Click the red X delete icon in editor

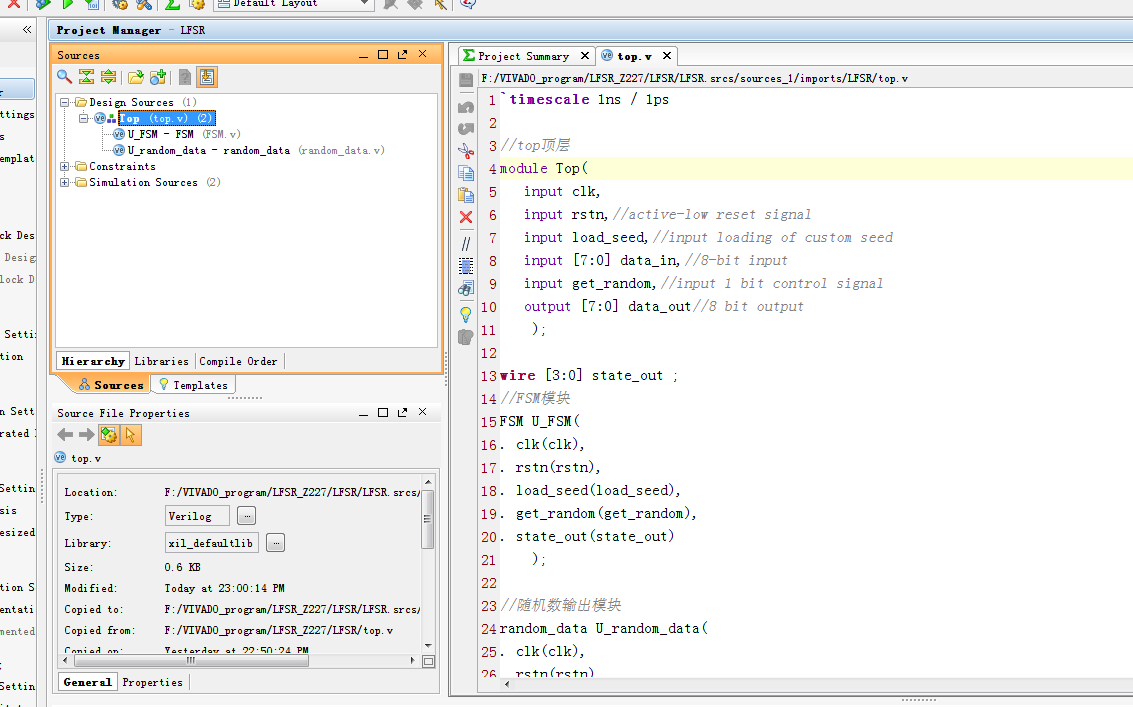coord(466,217)
